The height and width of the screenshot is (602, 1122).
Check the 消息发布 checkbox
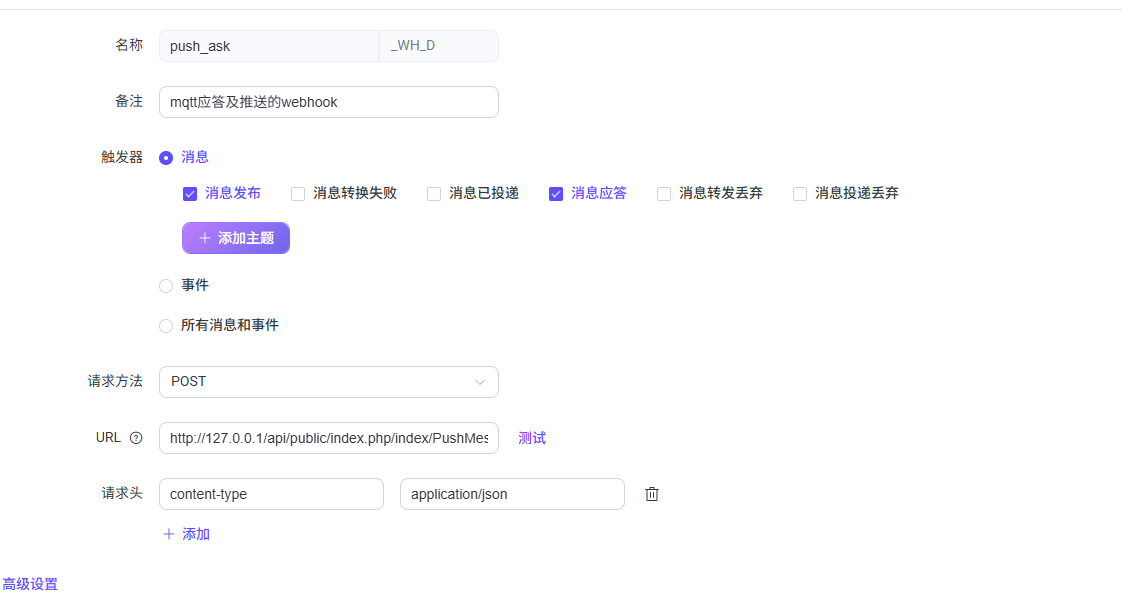(190, 194)
